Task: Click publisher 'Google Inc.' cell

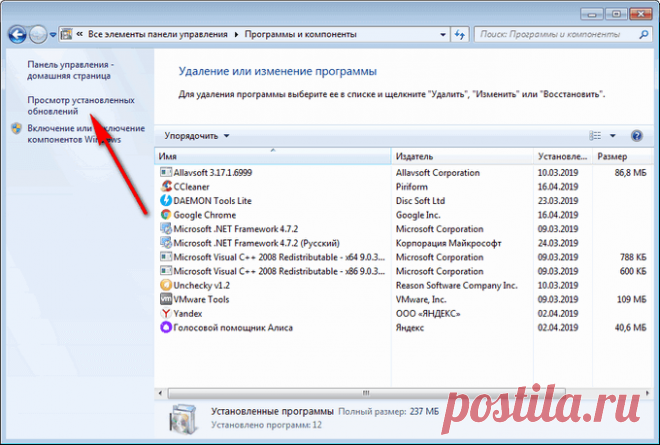Action: coord(418,215)
